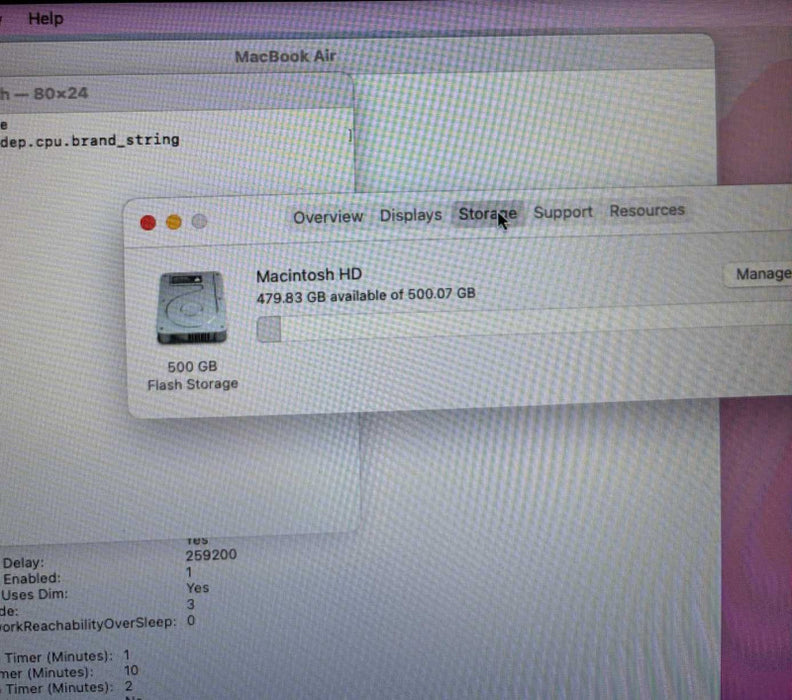Click the Terminal title showing 80×24
The width and height of the screenshot is (792, 700).
[44, 93]
